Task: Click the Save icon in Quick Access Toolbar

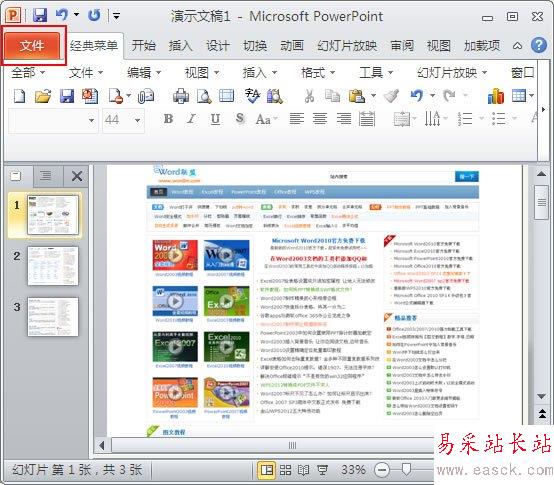Action: 40,15
